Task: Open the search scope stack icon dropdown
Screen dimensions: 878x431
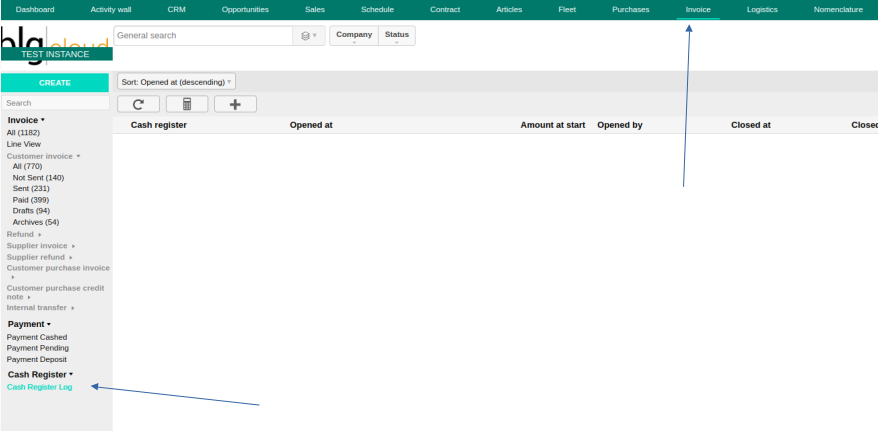Action: [x=309, y=36]
